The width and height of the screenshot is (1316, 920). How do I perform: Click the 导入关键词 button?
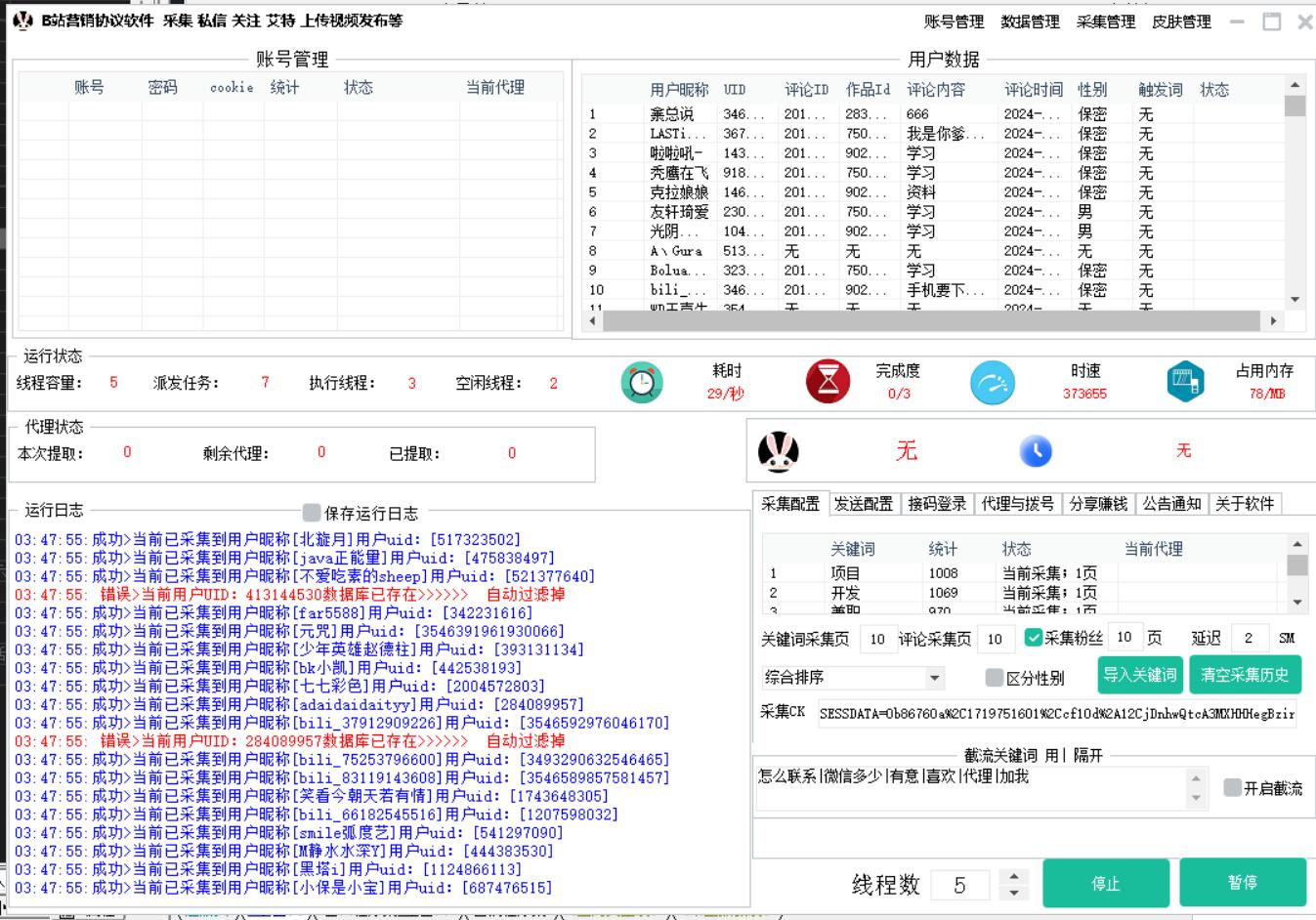pos(1139,675)
